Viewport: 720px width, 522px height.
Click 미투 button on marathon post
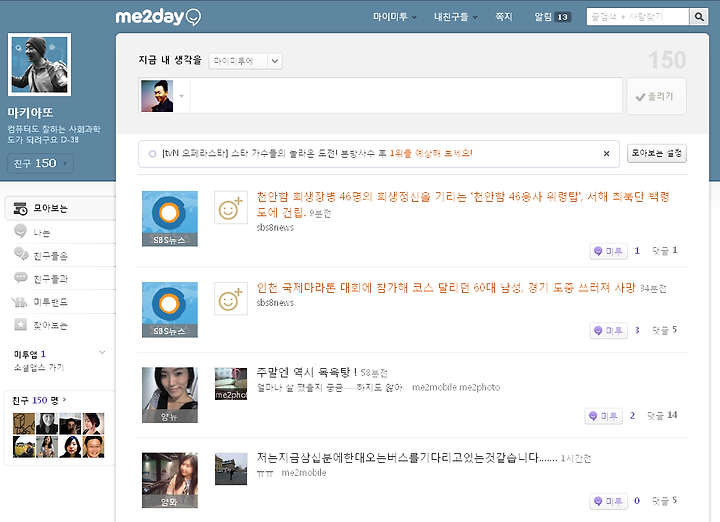[x=608, y=331]
